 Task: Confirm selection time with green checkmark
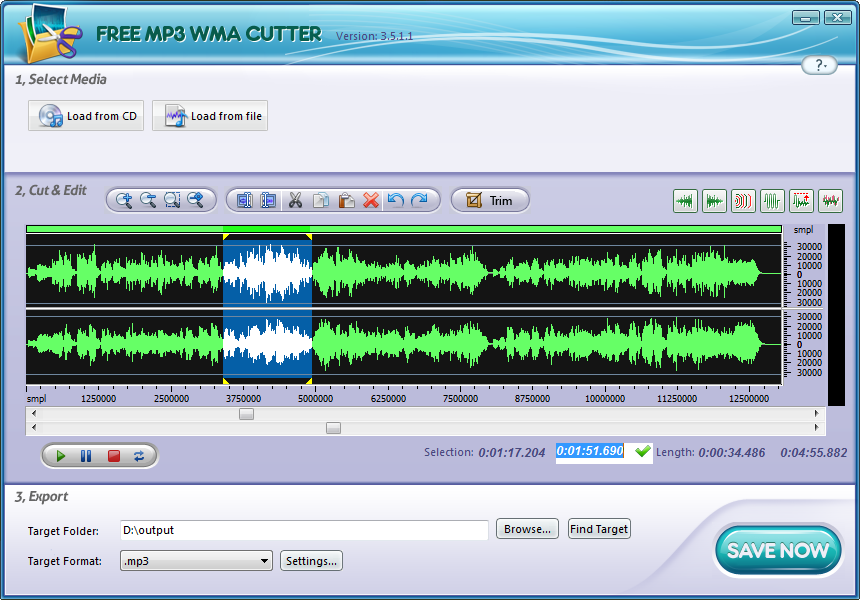[643, 452]
